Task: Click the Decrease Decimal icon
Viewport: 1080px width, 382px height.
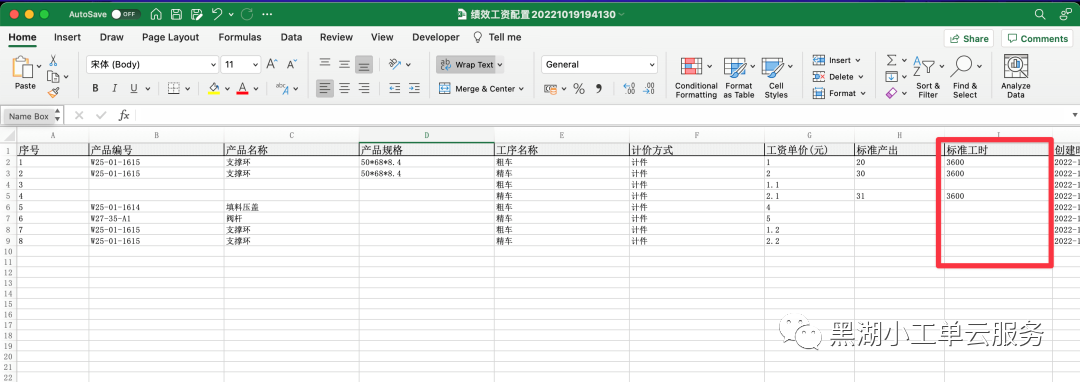Action: pyautogui.click(x=648, y=89)
